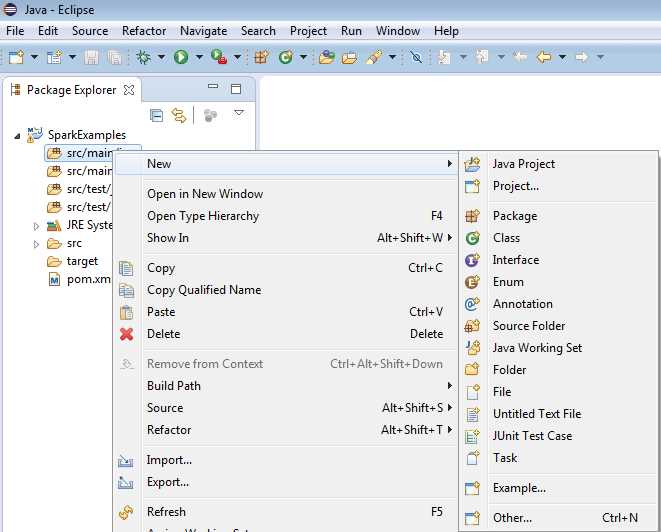Viewport: 661px width, 532px height.
Task: Choose Open Type Hierarchy
Action: [x=287, y=216]
